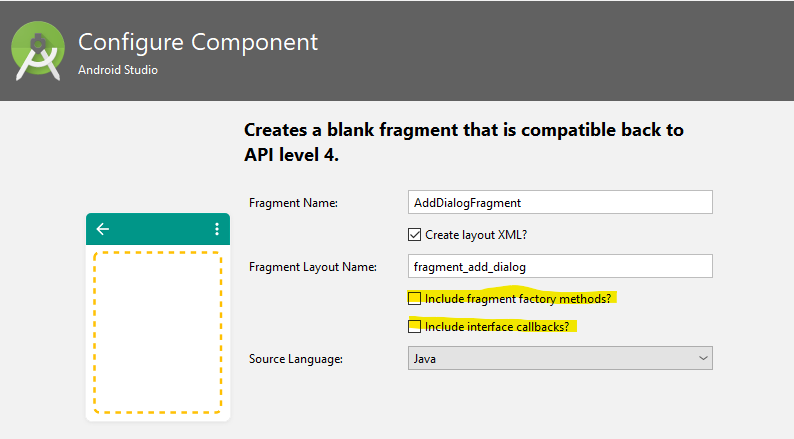Image resolution: width=794 pixels, height=439 pixels.
Task: Click the Fragment Layout Name text field
Action: pos(560,266)
